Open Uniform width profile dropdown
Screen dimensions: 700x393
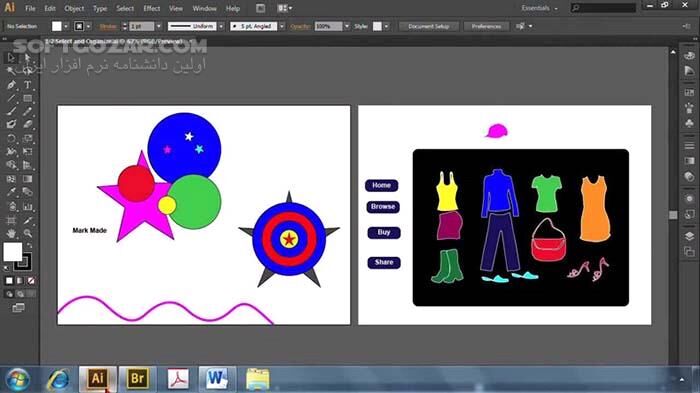coord(221,26)
